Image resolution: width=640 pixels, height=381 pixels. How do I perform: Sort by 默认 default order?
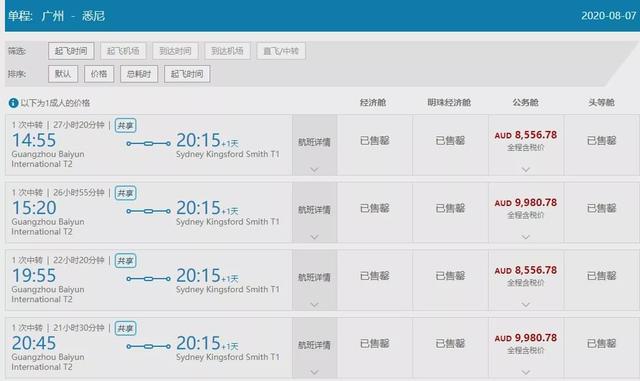(63, 74)
